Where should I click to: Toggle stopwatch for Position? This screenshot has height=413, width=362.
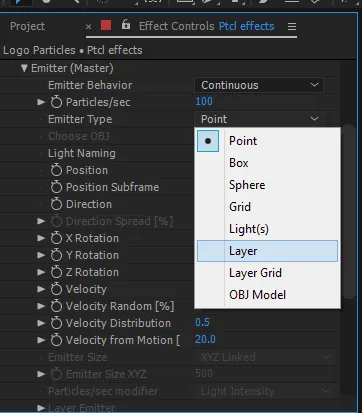pyautogui.click(x=56, y=170)
